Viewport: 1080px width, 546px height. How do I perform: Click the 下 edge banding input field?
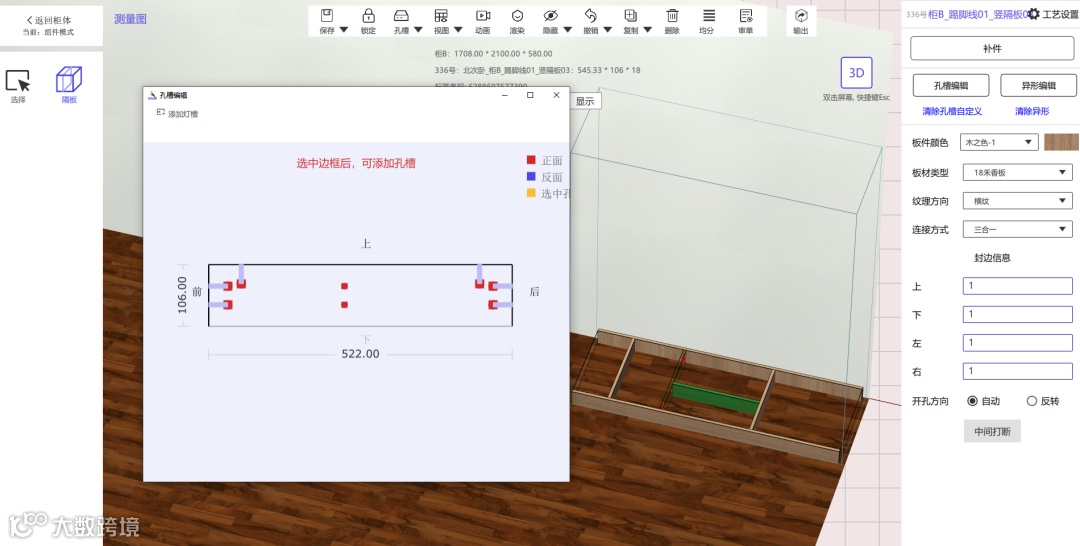click(1017, 314)
